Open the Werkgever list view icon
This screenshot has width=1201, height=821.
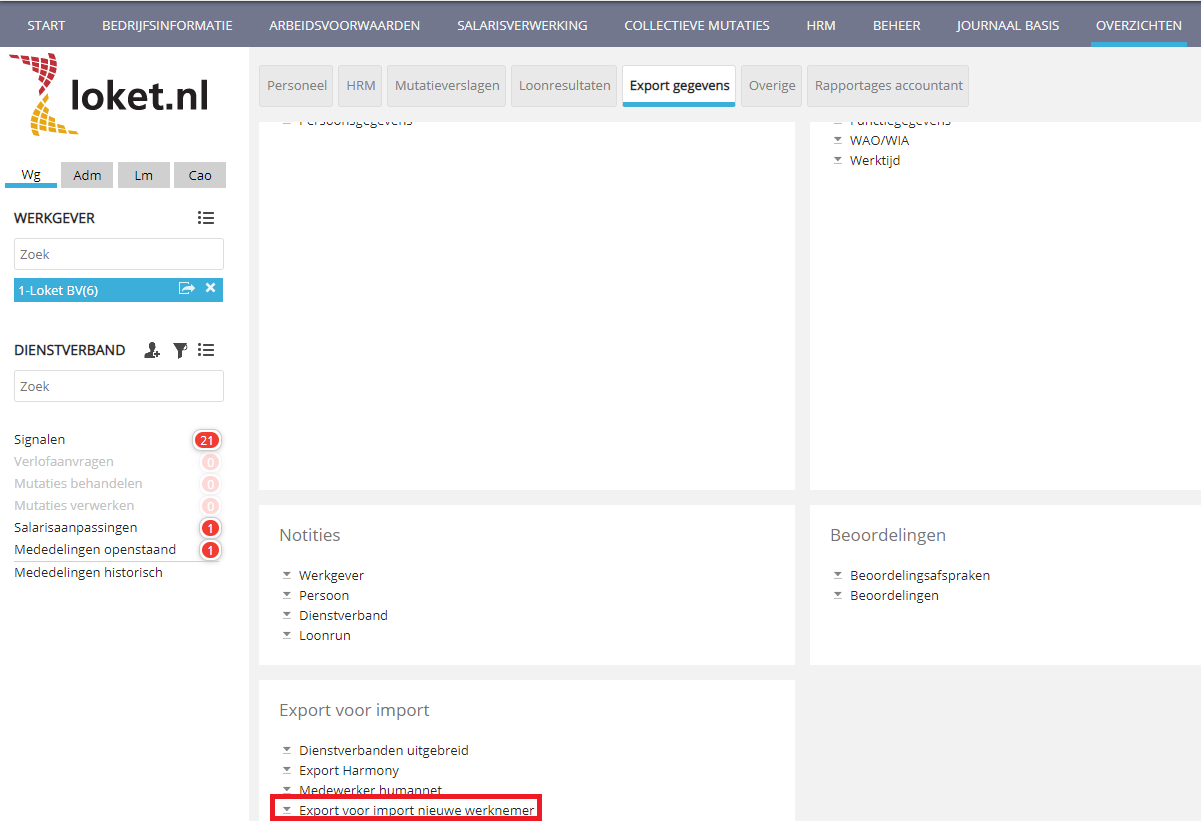[x=206, y=218]
